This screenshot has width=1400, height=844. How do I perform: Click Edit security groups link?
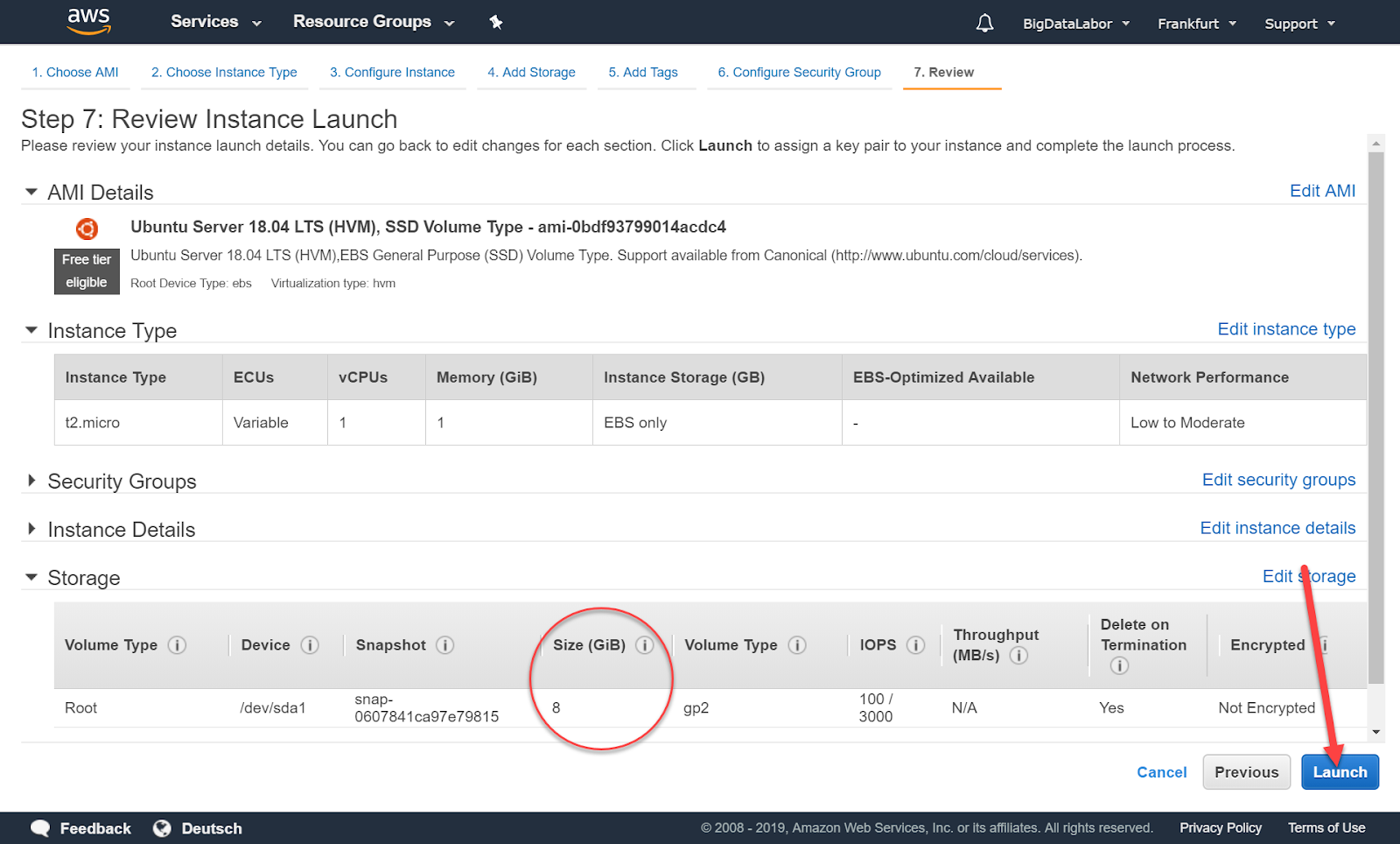(1278, 480)
